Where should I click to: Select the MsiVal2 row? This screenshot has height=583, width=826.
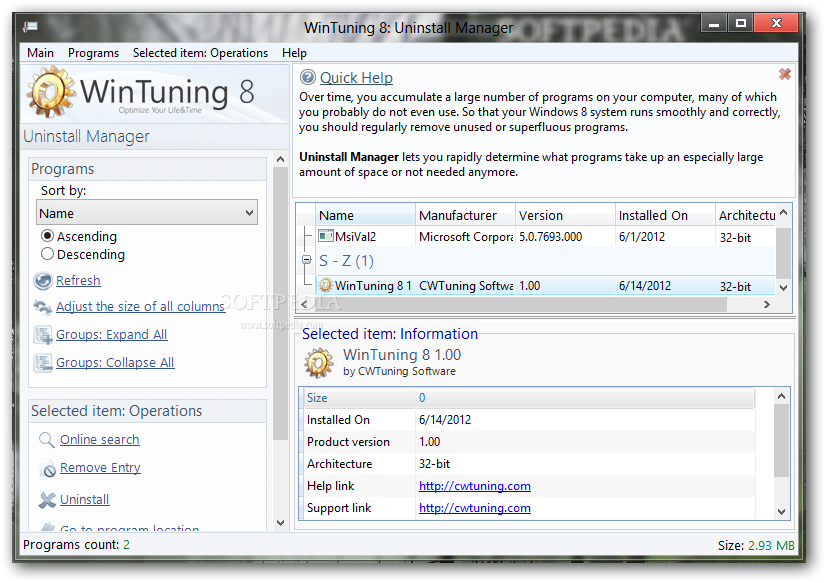click(x=545, y=236)
